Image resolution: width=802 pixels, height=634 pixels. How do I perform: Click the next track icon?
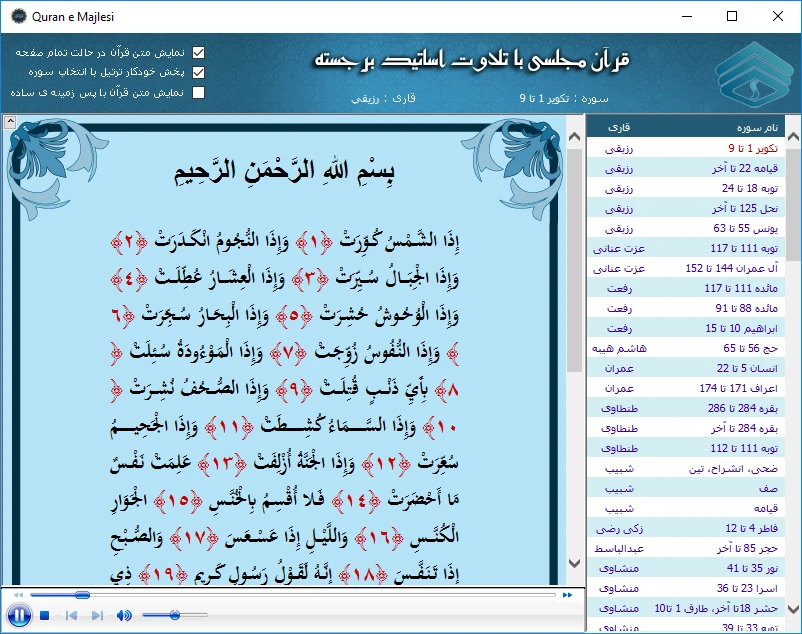[x=98, y=615]
